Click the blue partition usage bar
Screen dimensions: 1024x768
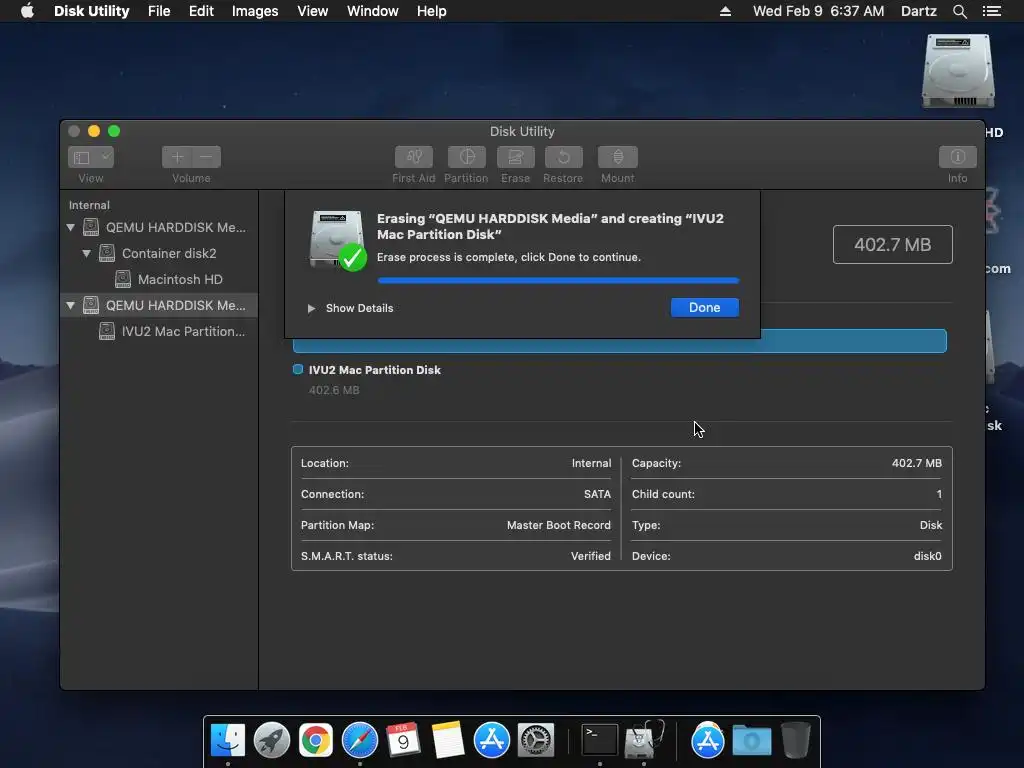click(620, 341)
